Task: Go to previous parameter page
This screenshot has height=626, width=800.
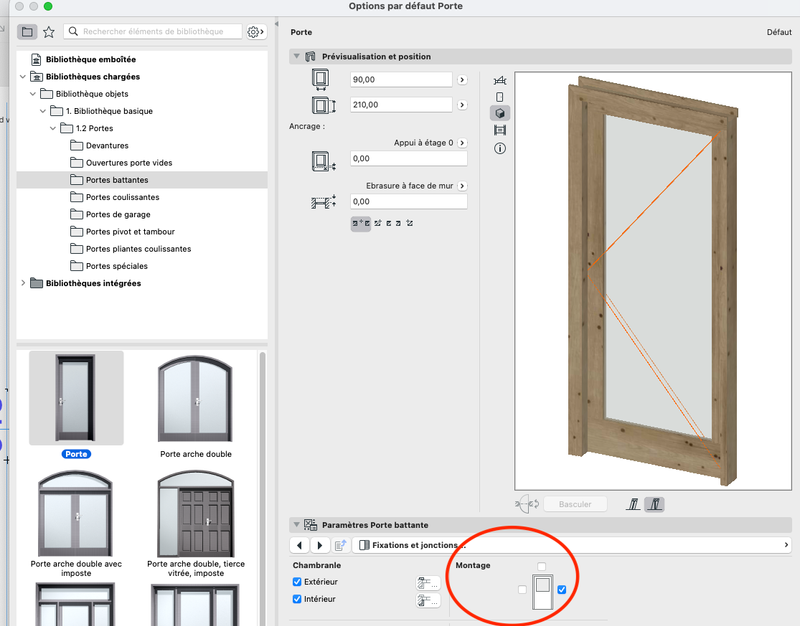Action: (x=299, y=545)
